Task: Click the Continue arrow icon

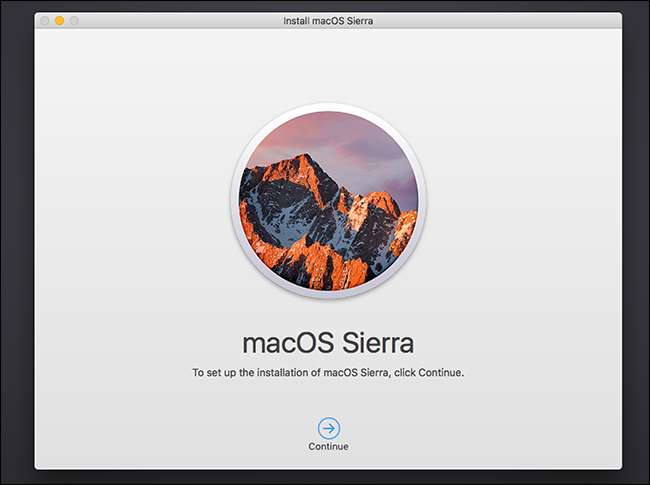Action: 329,428
